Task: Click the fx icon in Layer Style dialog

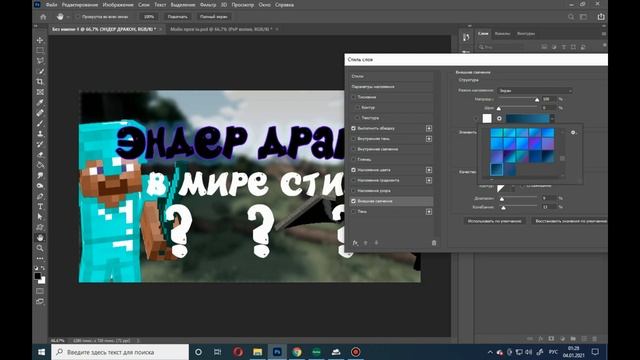Action: pos(355,243)
